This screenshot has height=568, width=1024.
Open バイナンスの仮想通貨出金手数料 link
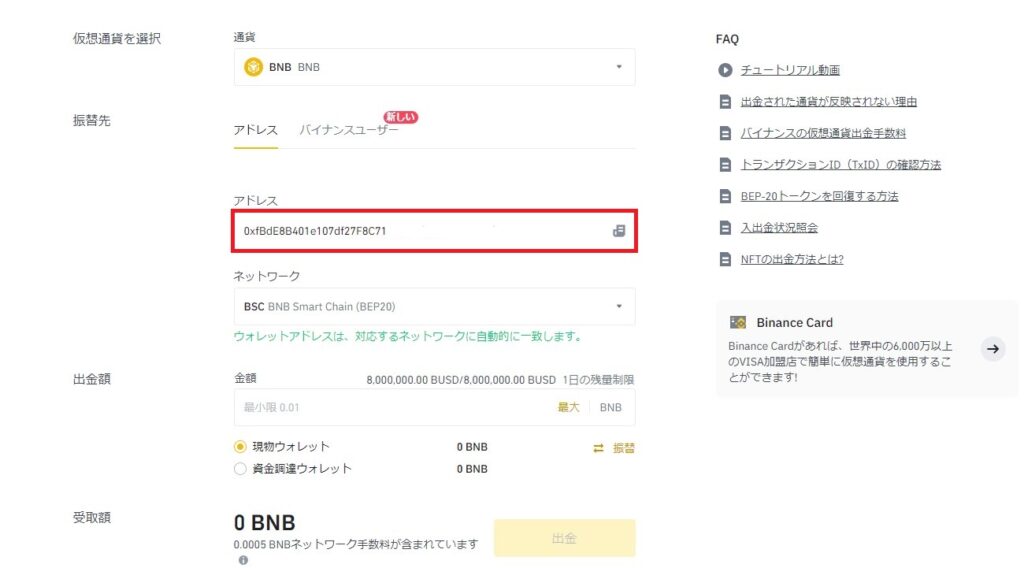823,133
